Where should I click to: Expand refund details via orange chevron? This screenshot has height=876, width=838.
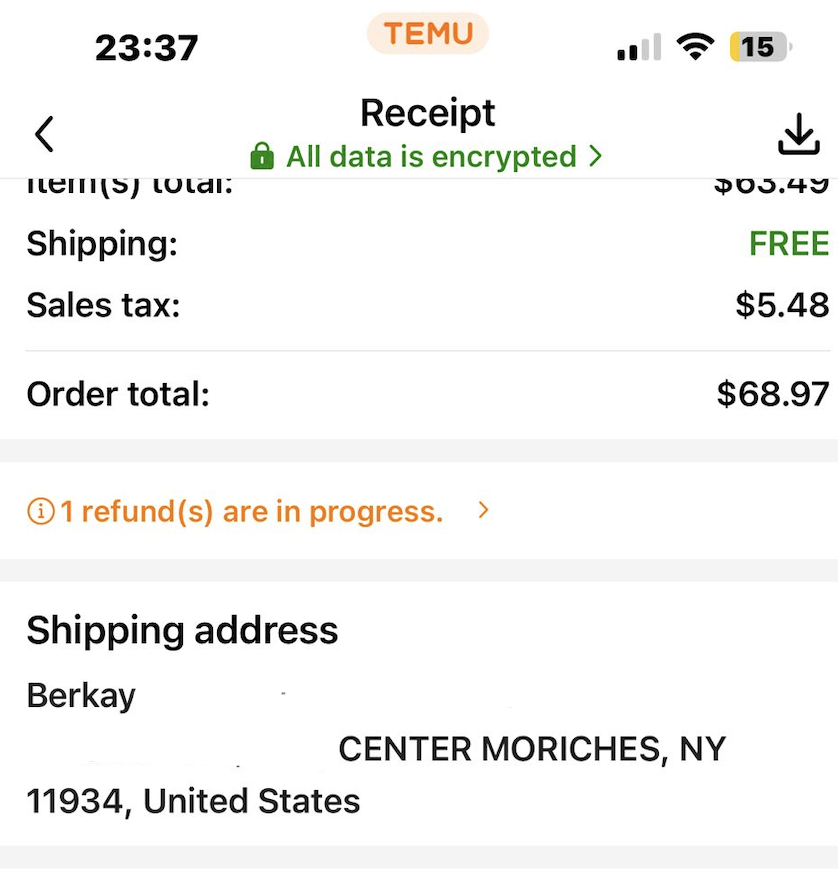click(x=484, y=510)
